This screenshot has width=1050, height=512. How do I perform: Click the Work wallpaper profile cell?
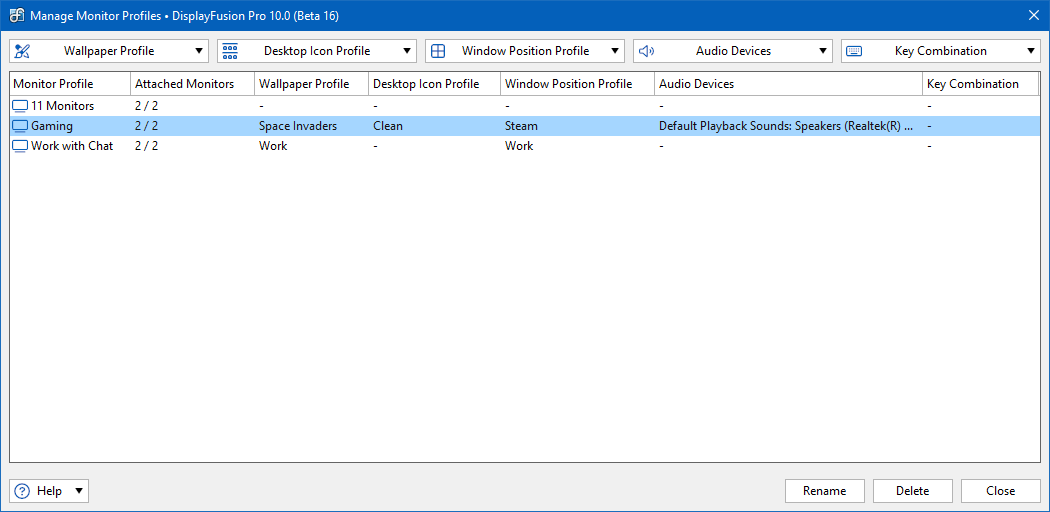click(273, 146)
